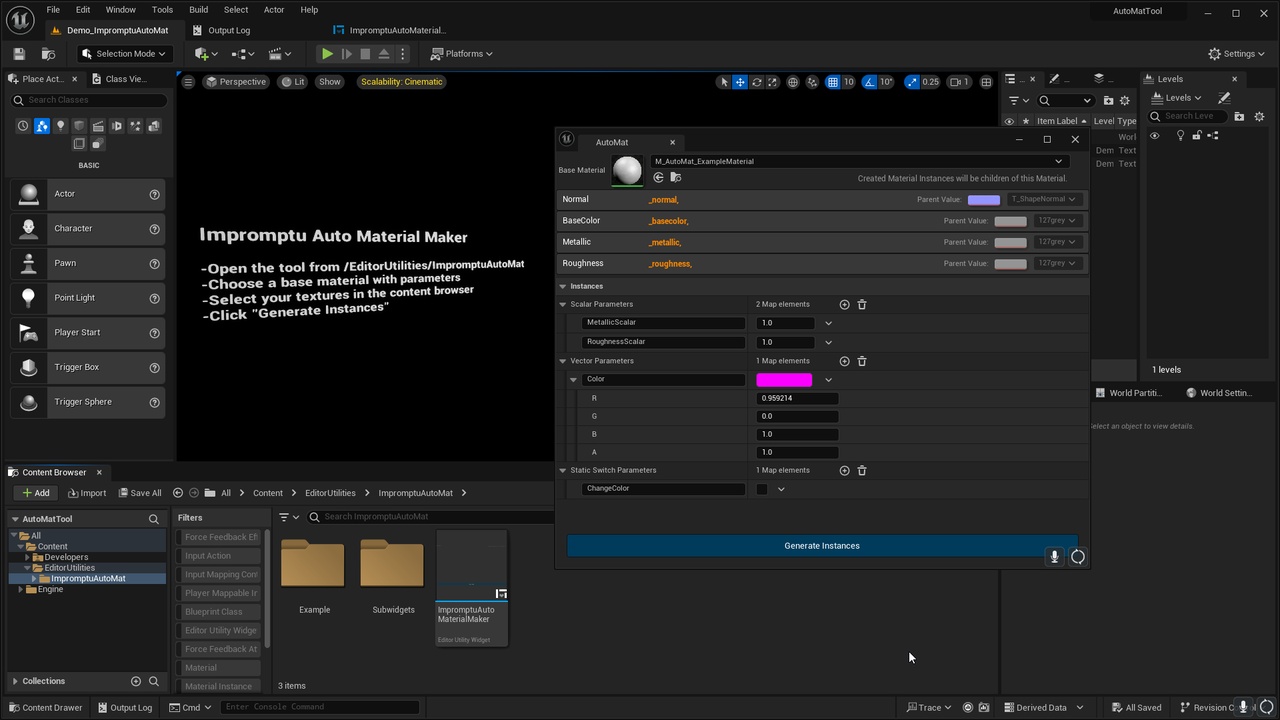Use selected asset arrow icon under Base Material

(x=658, y=178)
